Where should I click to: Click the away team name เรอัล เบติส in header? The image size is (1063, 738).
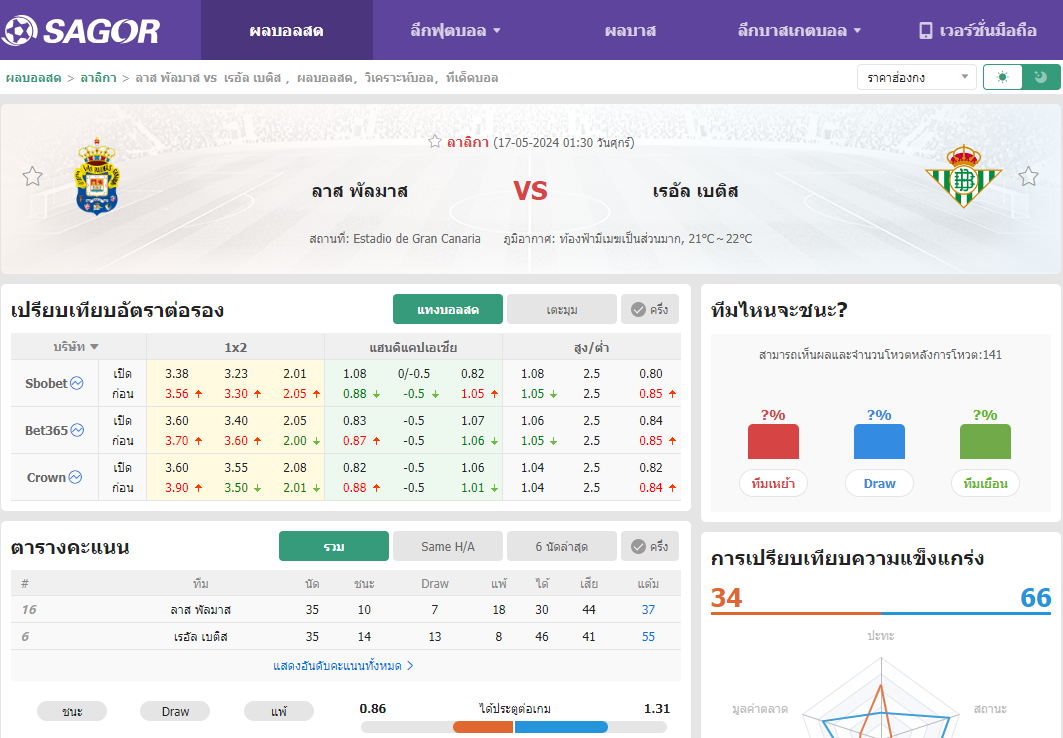point(696,191)
